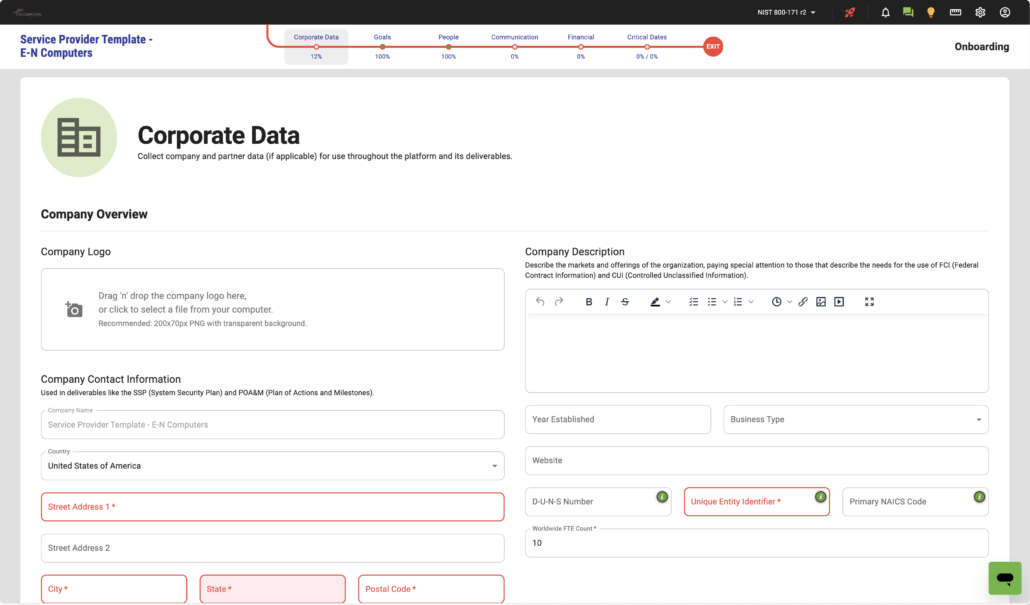Click the logo in the top-left corner
1030x605 pixels.
tap(28, 12)
